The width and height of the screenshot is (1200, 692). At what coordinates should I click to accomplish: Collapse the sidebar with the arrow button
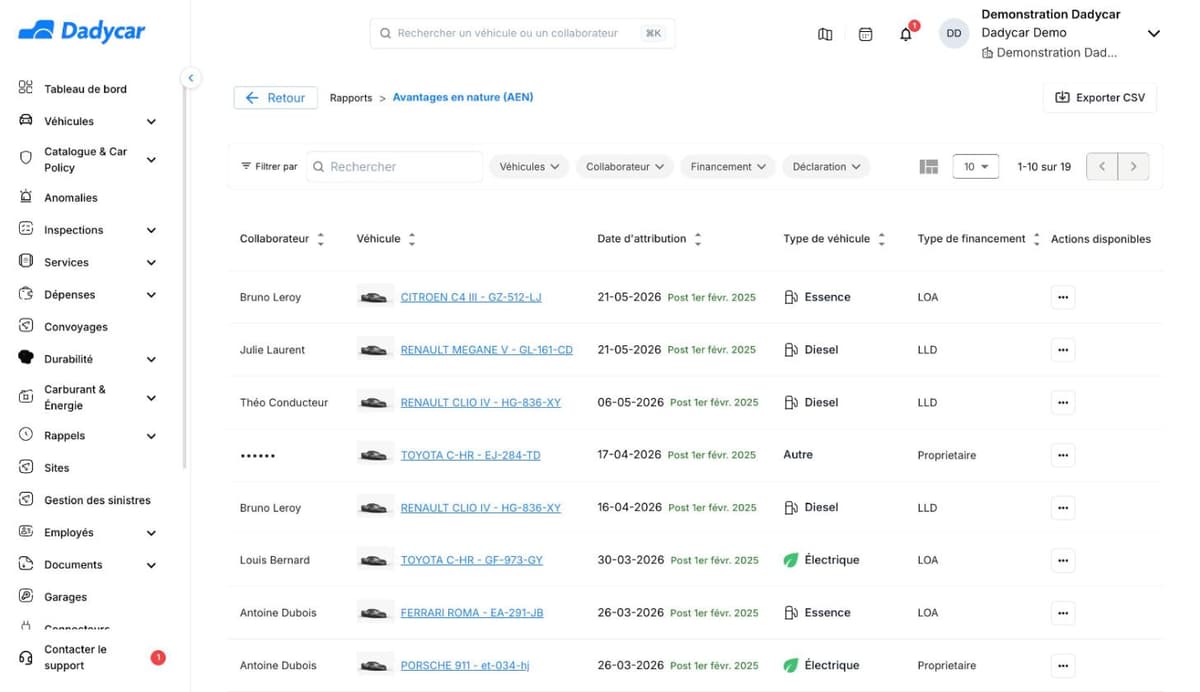click(x=191, y=78)
